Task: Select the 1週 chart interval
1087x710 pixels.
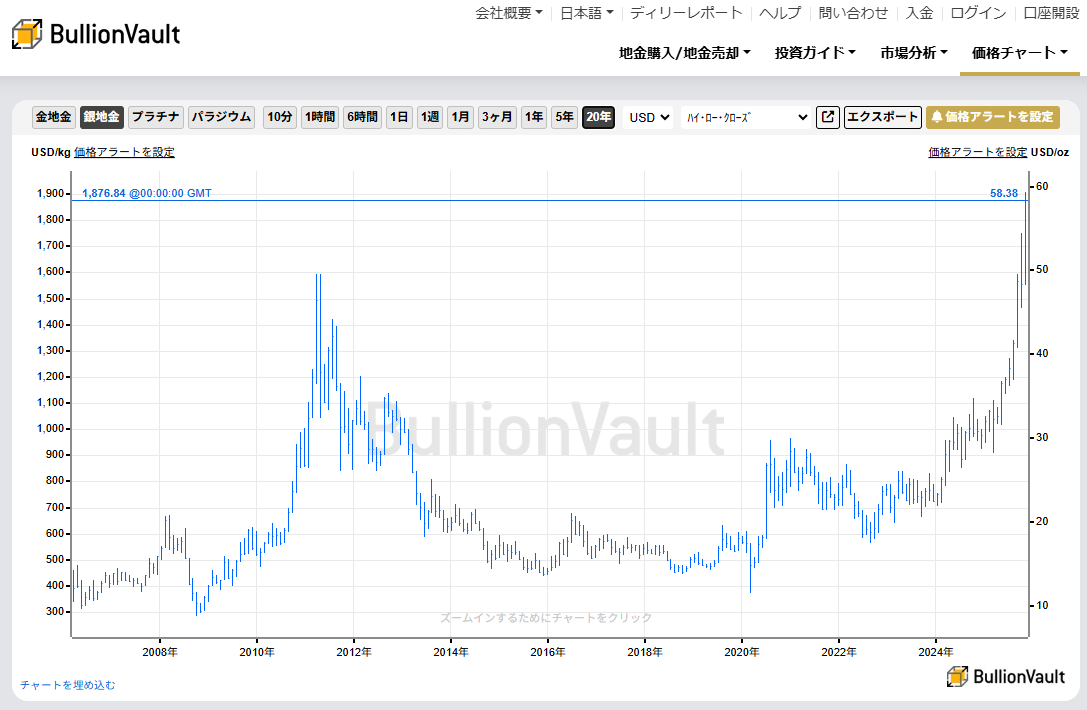Action: coord(428,117)
